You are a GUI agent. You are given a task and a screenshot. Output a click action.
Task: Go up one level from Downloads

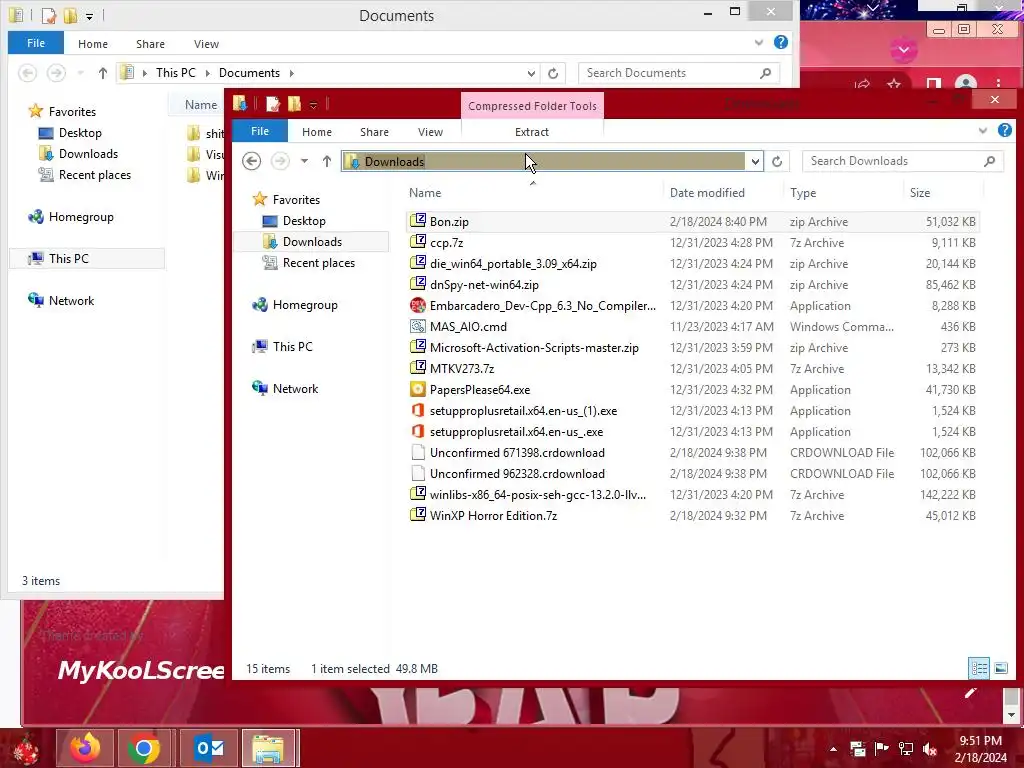(x=327, y=161)
